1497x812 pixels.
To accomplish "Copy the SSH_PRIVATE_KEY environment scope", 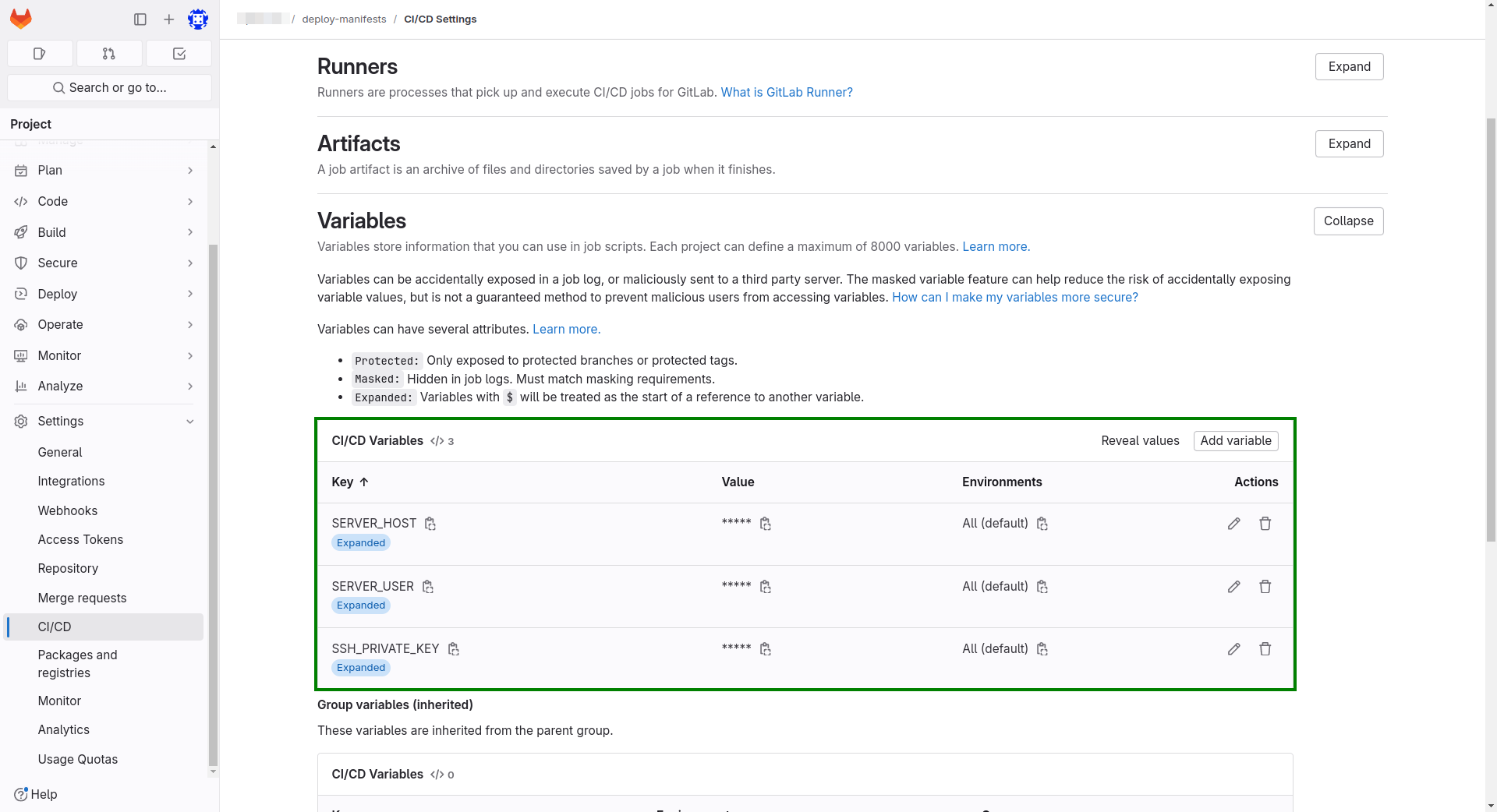I will point(1042,649).
